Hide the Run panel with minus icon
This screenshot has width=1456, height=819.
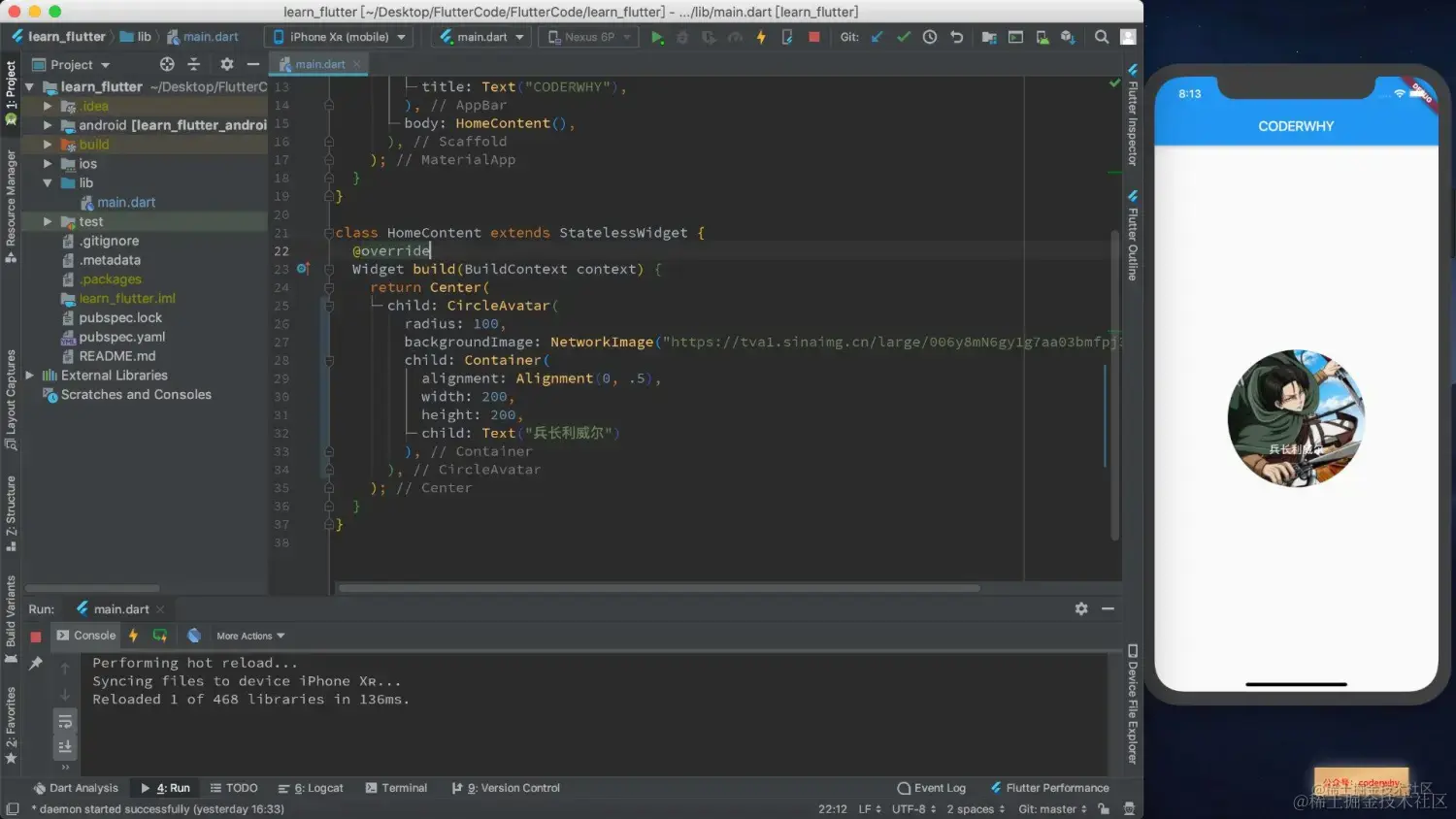coord(1108,608)
